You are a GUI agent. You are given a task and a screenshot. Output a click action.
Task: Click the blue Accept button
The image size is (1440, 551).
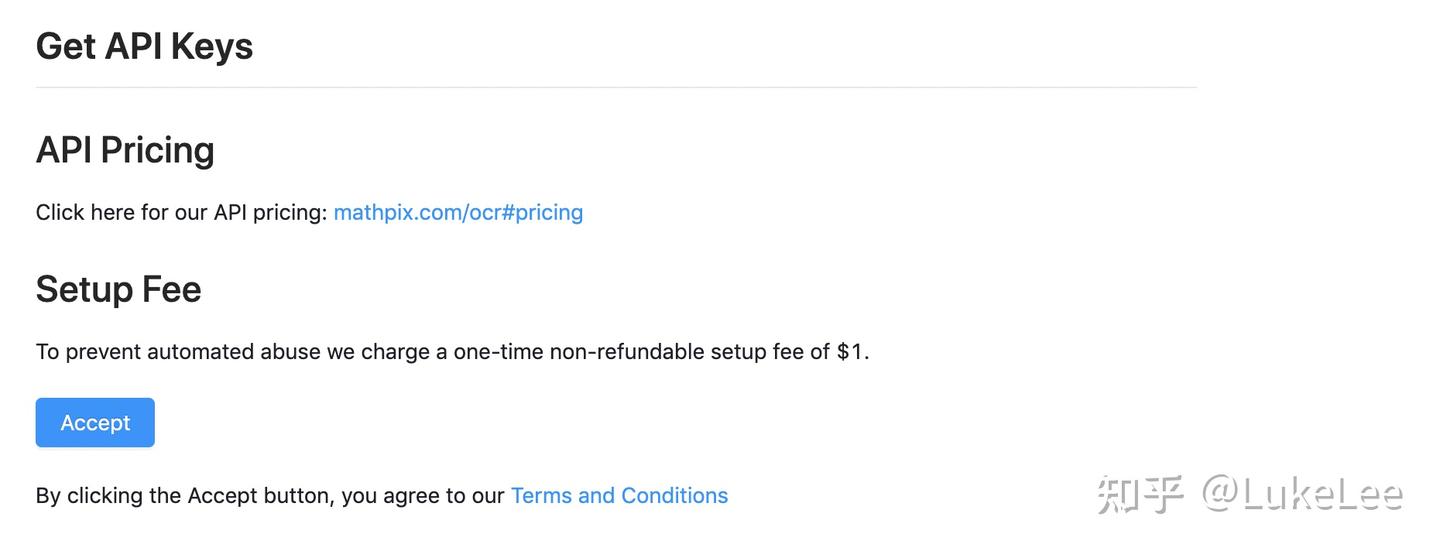click(x=95, y=423)
